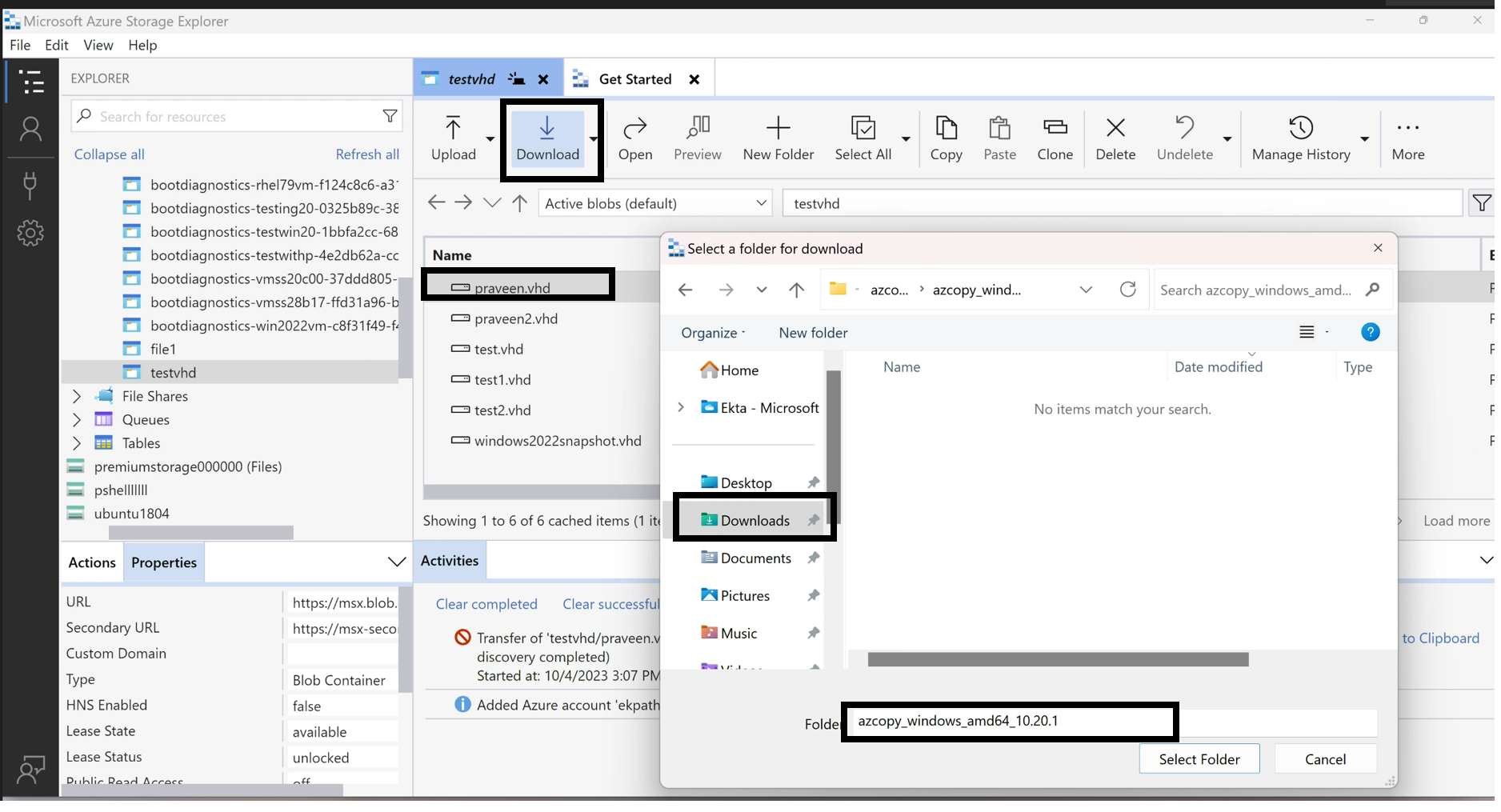Select the windows2022snapshot.vhd blob
This screenshot has height=812, width=1501.
pos(558,441)
